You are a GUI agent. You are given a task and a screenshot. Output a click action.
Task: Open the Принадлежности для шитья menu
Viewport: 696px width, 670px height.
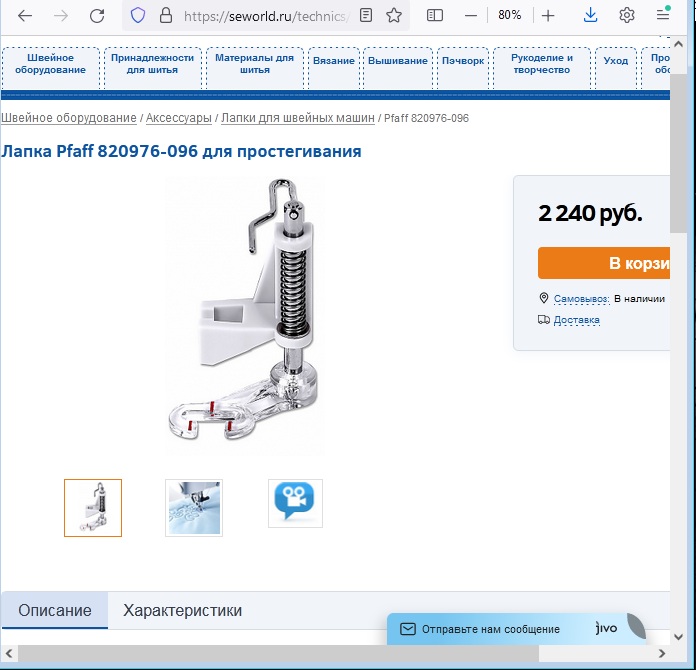pyautogui.click(x=152, y=68)
